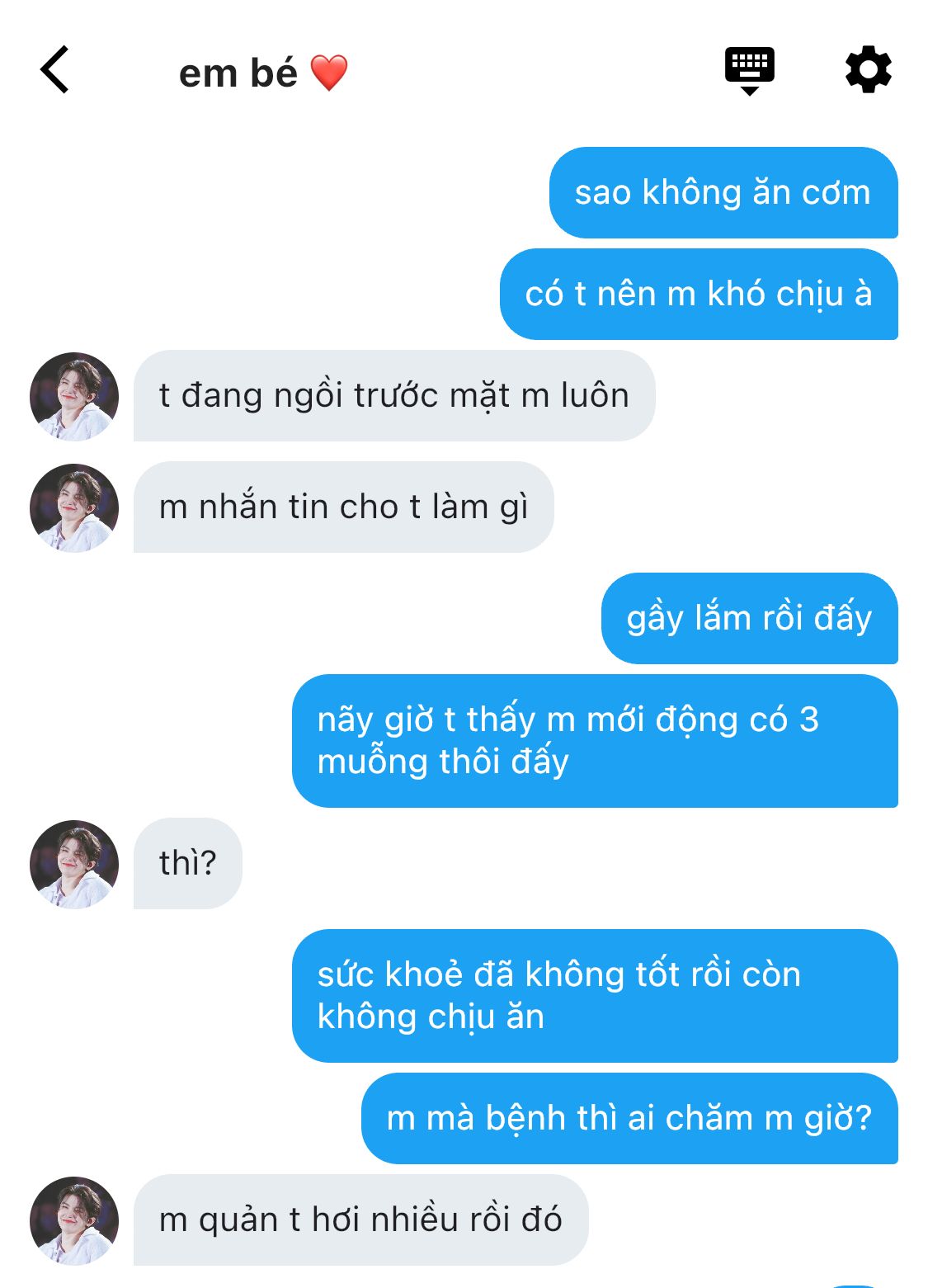Viewport: 928px width, 1288px height.
Task: Tap the "m quản t hơi nhiều rồi đó" bubble
Action: tap(361, 1220)
